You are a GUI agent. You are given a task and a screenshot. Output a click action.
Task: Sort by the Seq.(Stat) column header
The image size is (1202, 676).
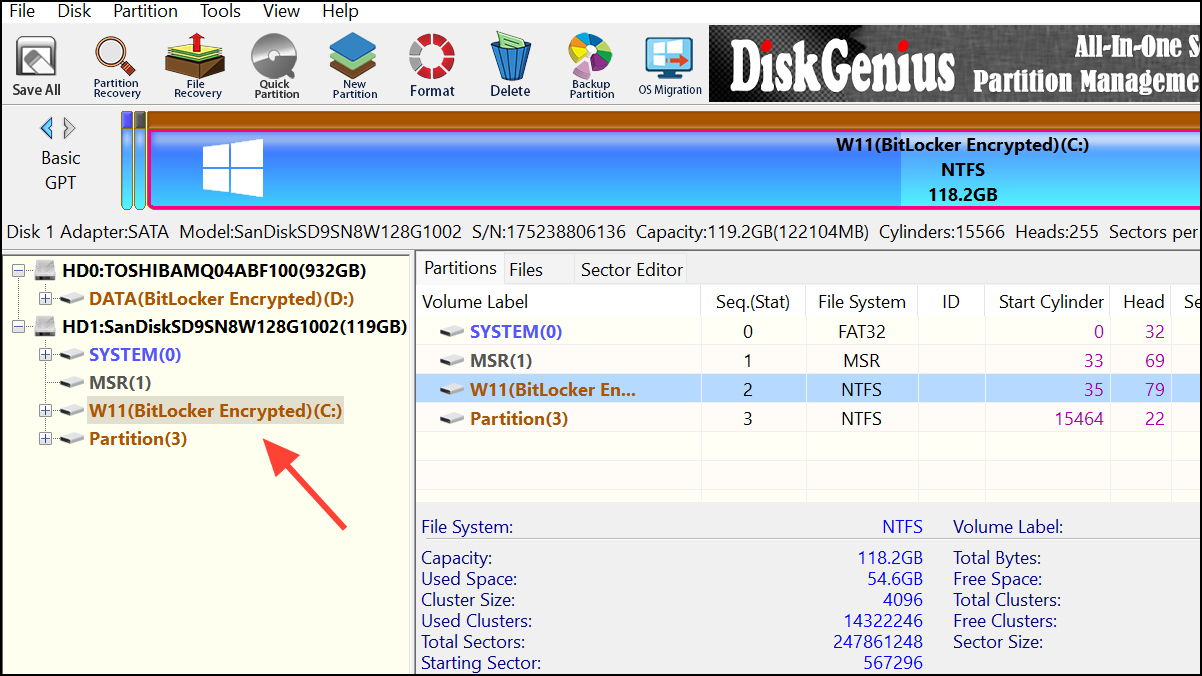753,302
